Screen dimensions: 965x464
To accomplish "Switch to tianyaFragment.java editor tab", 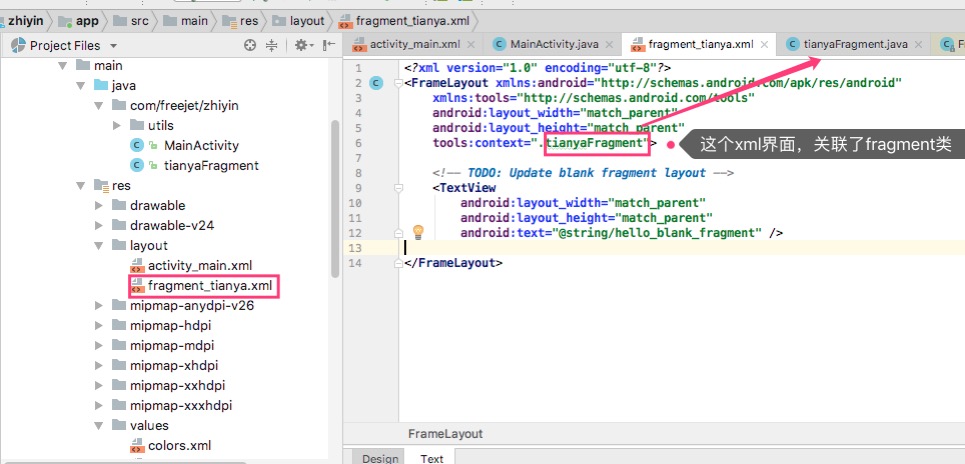I will [x=855, y=44].
